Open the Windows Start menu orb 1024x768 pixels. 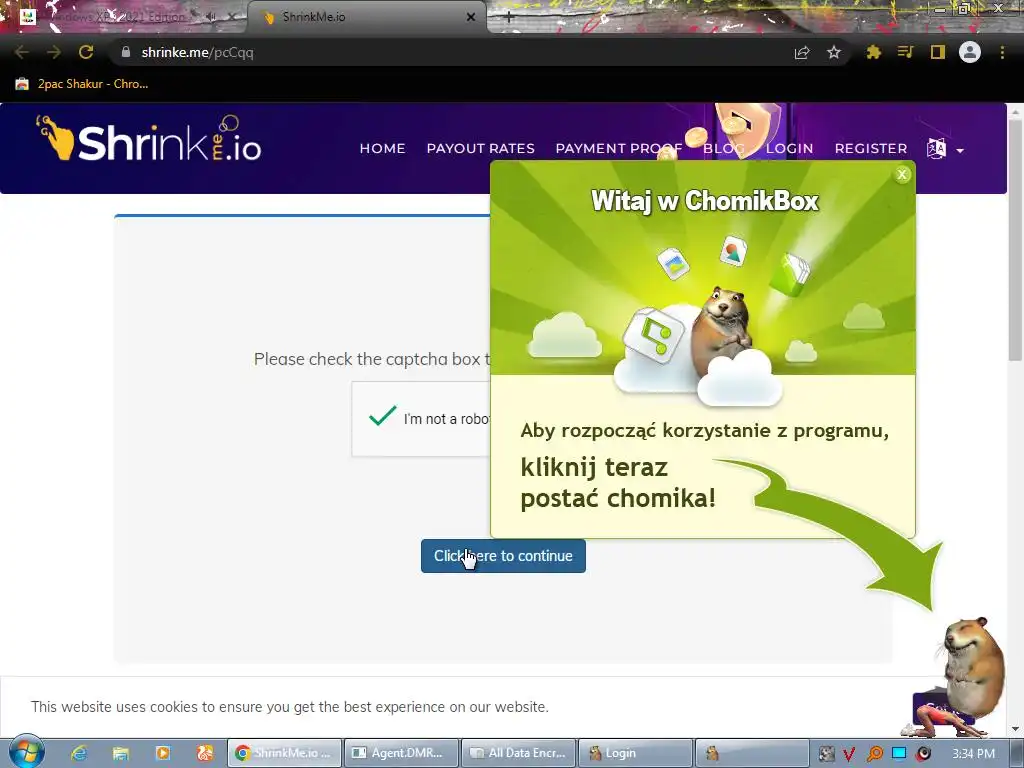pyautogui.click(x=27, y=752)
